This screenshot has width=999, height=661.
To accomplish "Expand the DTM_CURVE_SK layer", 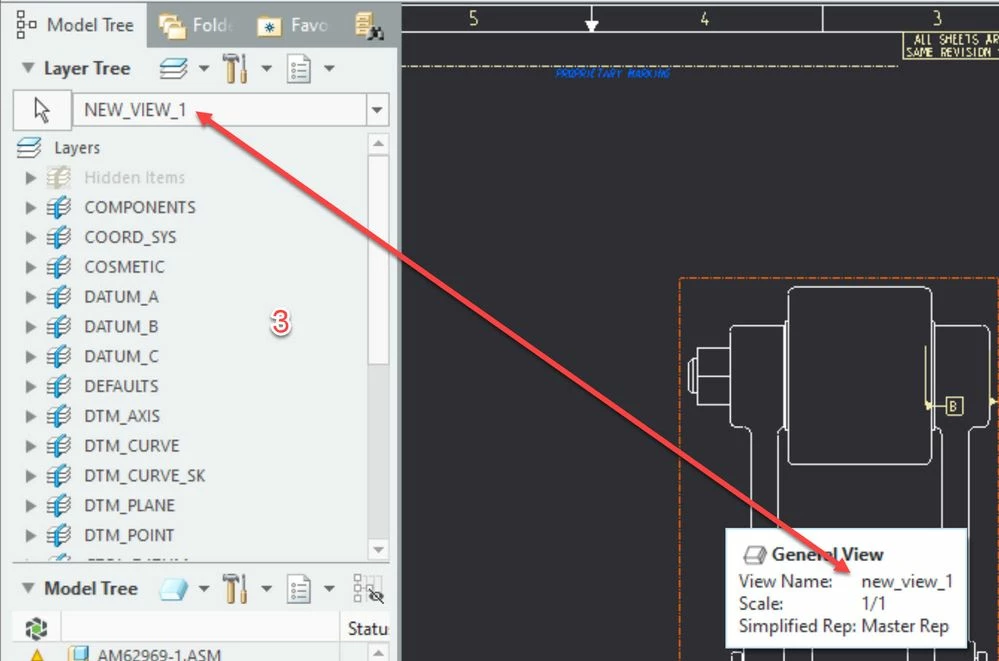I will point(31,476).
